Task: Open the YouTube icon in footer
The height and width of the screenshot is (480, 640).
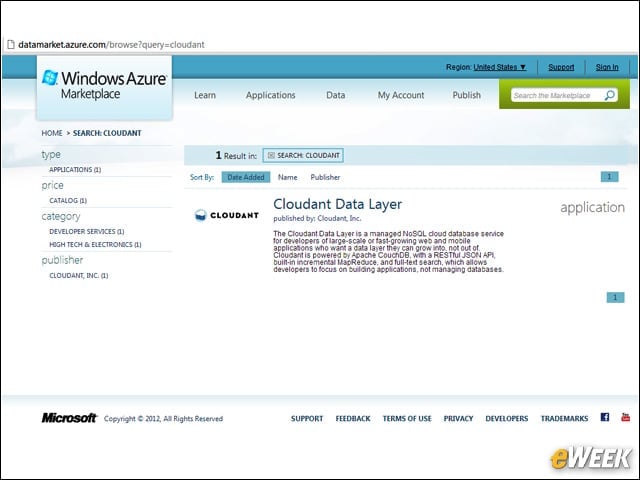Action: pyautogui.click(x=625, y=417)
